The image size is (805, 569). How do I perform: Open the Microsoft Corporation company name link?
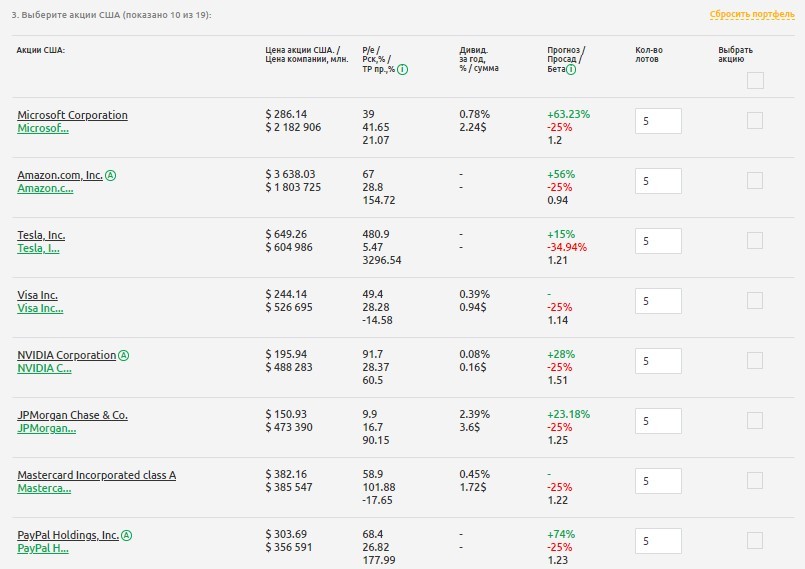(72, 115)
